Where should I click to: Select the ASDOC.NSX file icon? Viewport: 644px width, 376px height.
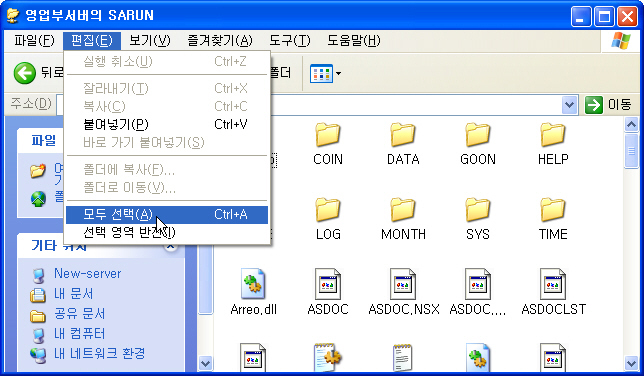coord(402,284)
